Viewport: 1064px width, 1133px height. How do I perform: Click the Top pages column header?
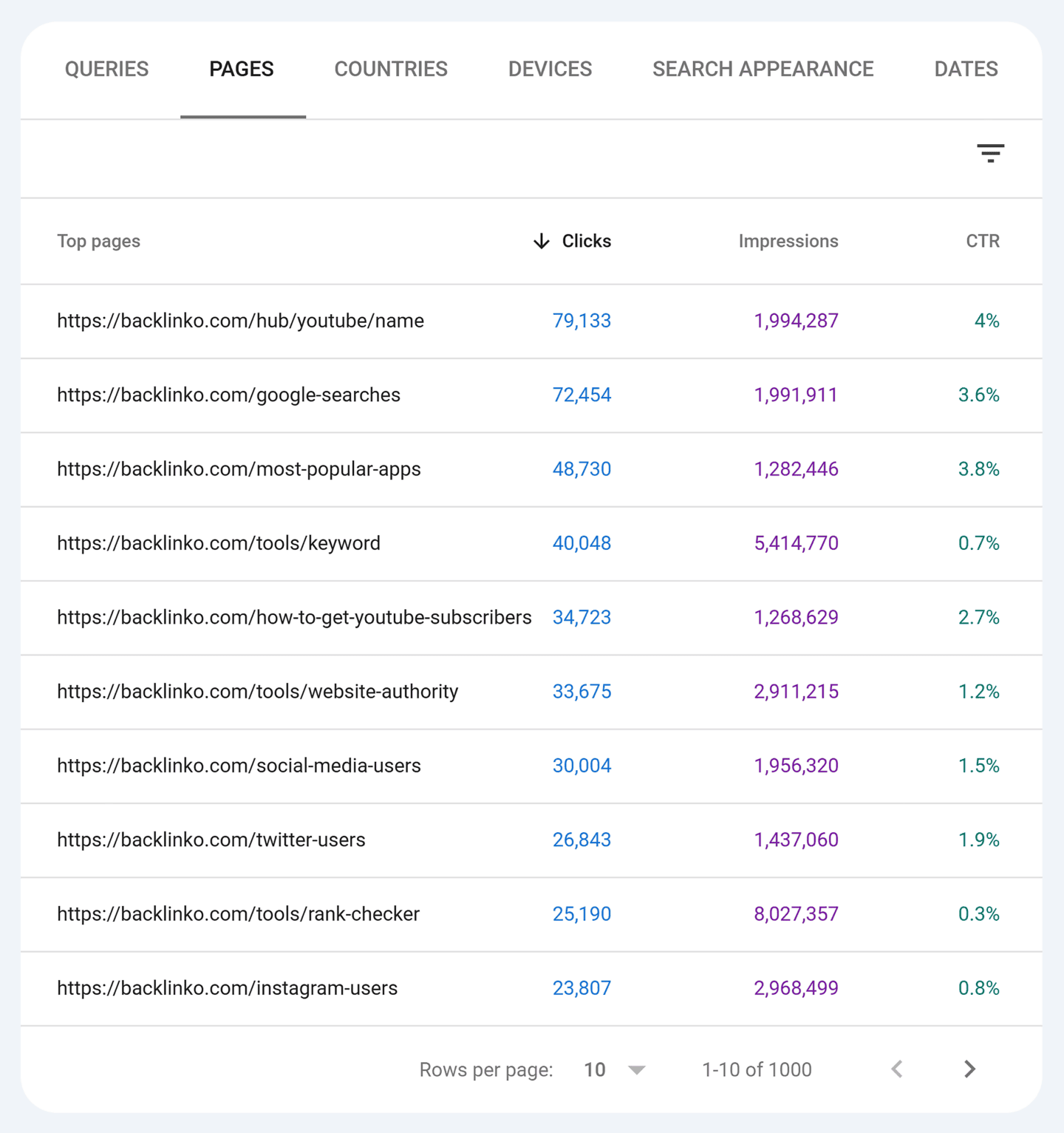pyautogui.click(x=98, y=241)
